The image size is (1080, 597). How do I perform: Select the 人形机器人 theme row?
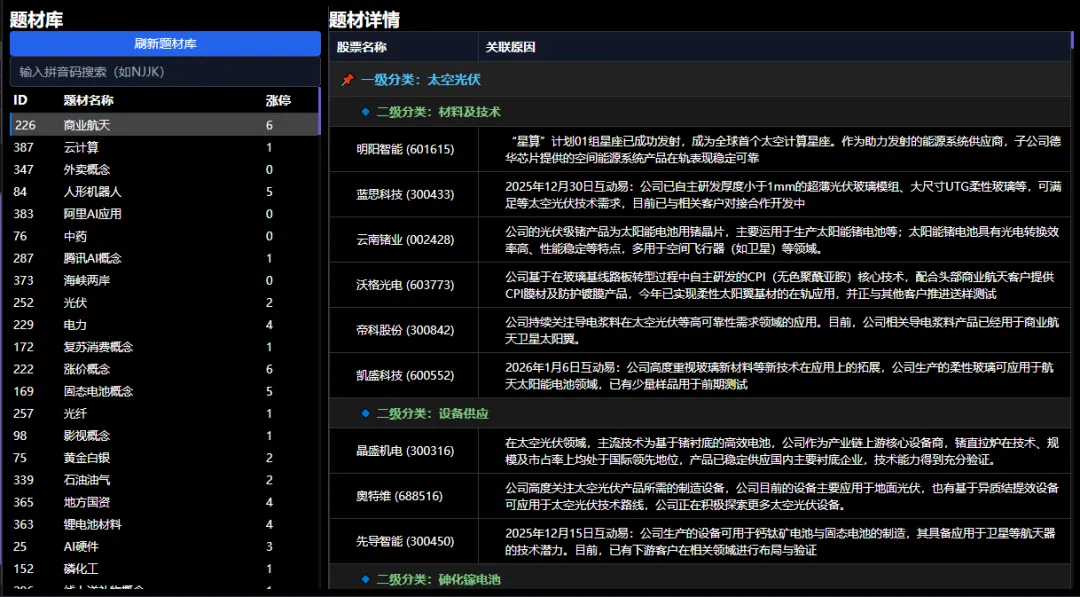(x=165, y=191)
